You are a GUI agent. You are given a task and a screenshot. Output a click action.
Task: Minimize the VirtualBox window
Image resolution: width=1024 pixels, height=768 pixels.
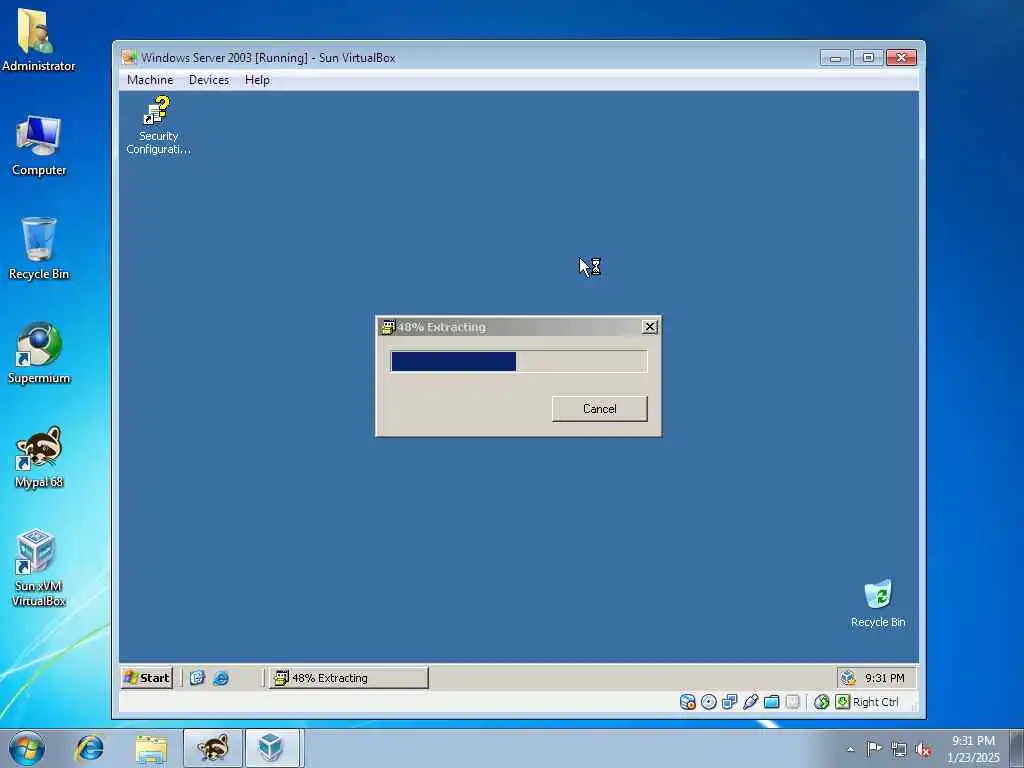[x=835, y=57]
